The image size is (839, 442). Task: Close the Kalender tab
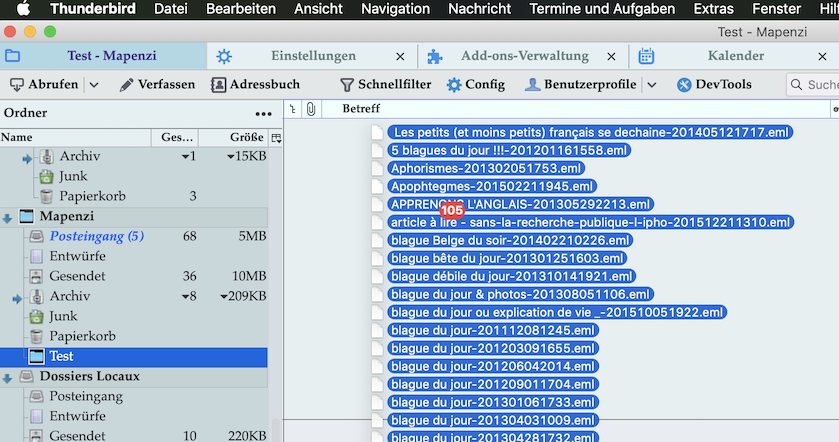pyautogui.click(x=822, y=56)
